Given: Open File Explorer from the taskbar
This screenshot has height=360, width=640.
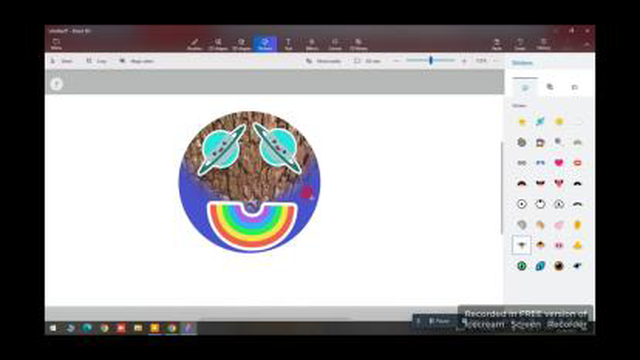Looking at the screenshot, I should pos(138,328).
